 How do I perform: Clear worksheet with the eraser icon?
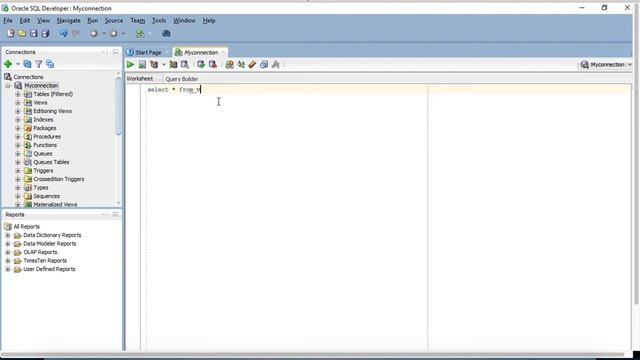click(x=252, y=64)
